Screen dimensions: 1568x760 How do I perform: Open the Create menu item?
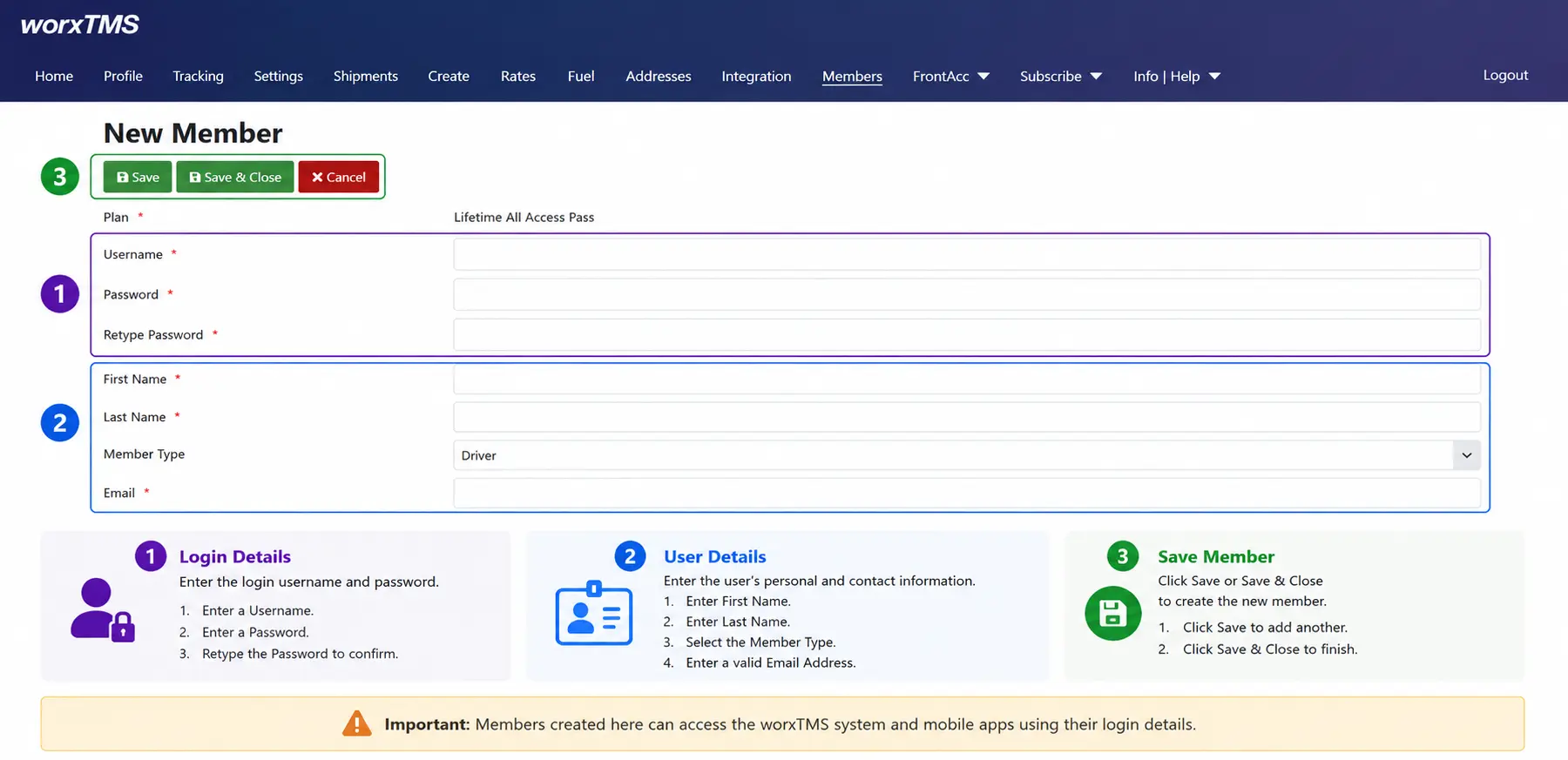tap(449, 76)
